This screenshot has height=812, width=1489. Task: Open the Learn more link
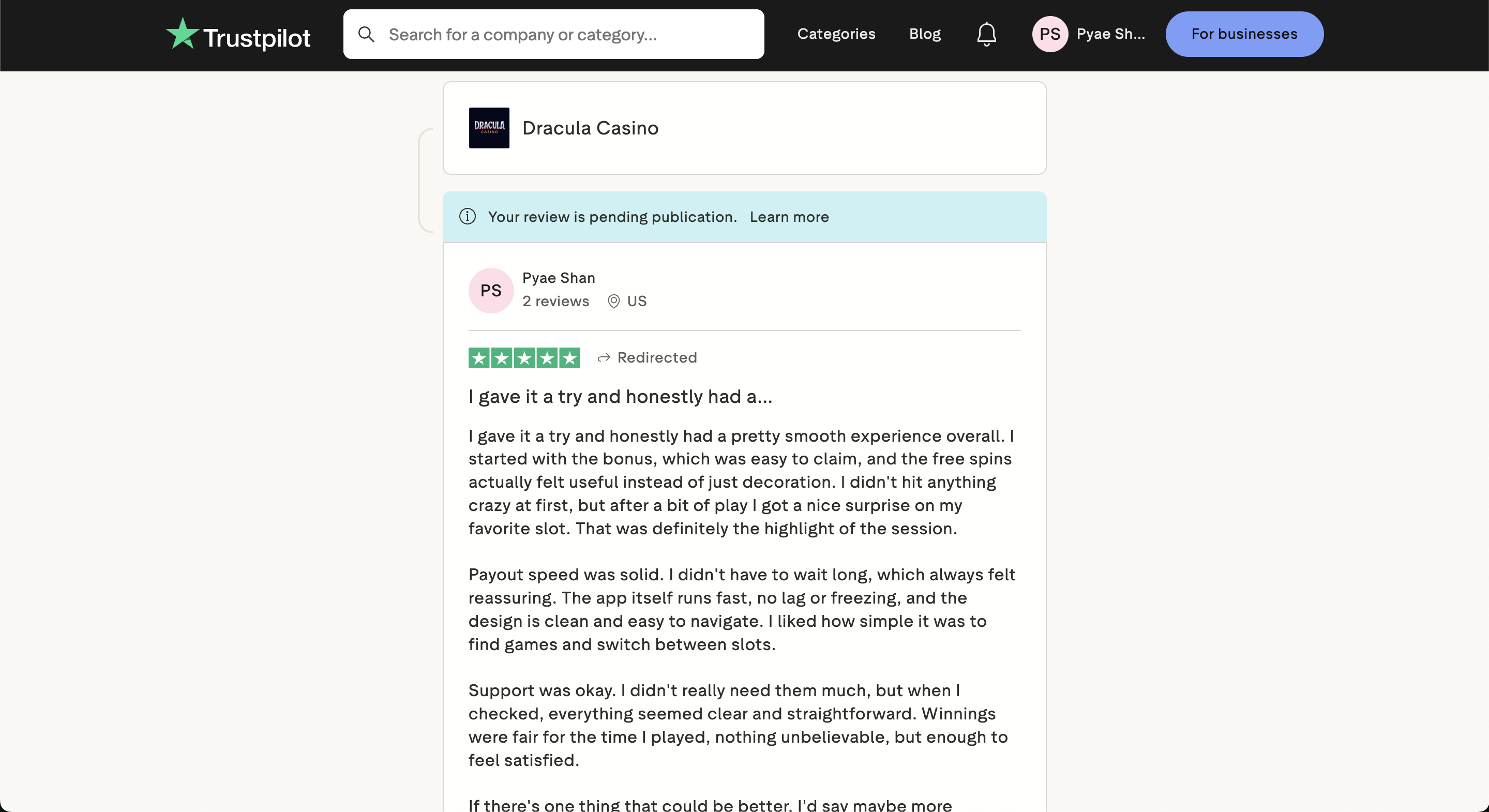click(x=789, y=217)
